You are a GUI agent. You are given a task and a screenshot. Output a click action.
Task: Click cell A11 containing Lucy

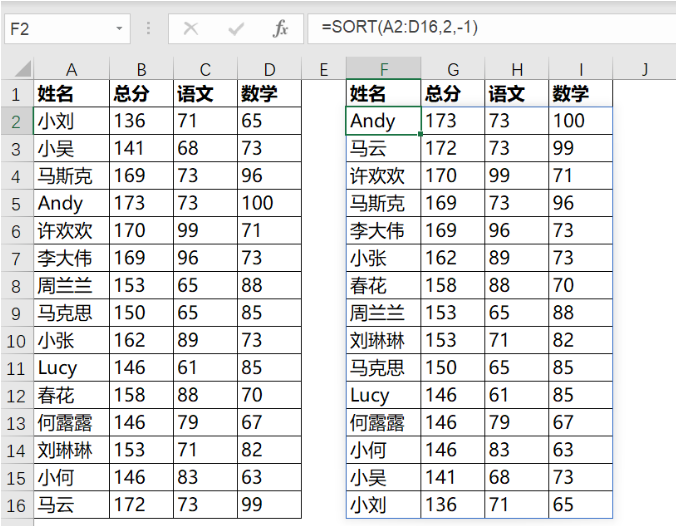[x=72, y=368]
